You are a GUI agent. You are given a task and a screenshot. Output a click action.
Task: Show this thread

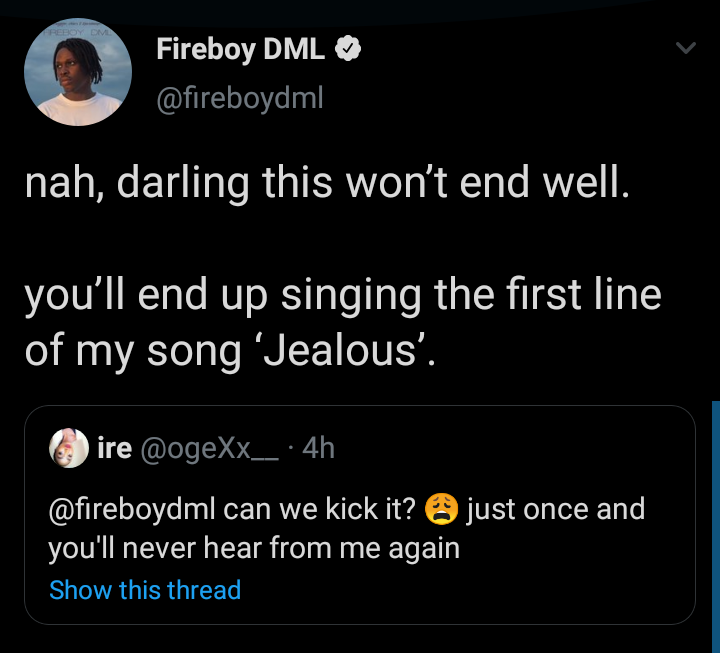click(145, 590)
